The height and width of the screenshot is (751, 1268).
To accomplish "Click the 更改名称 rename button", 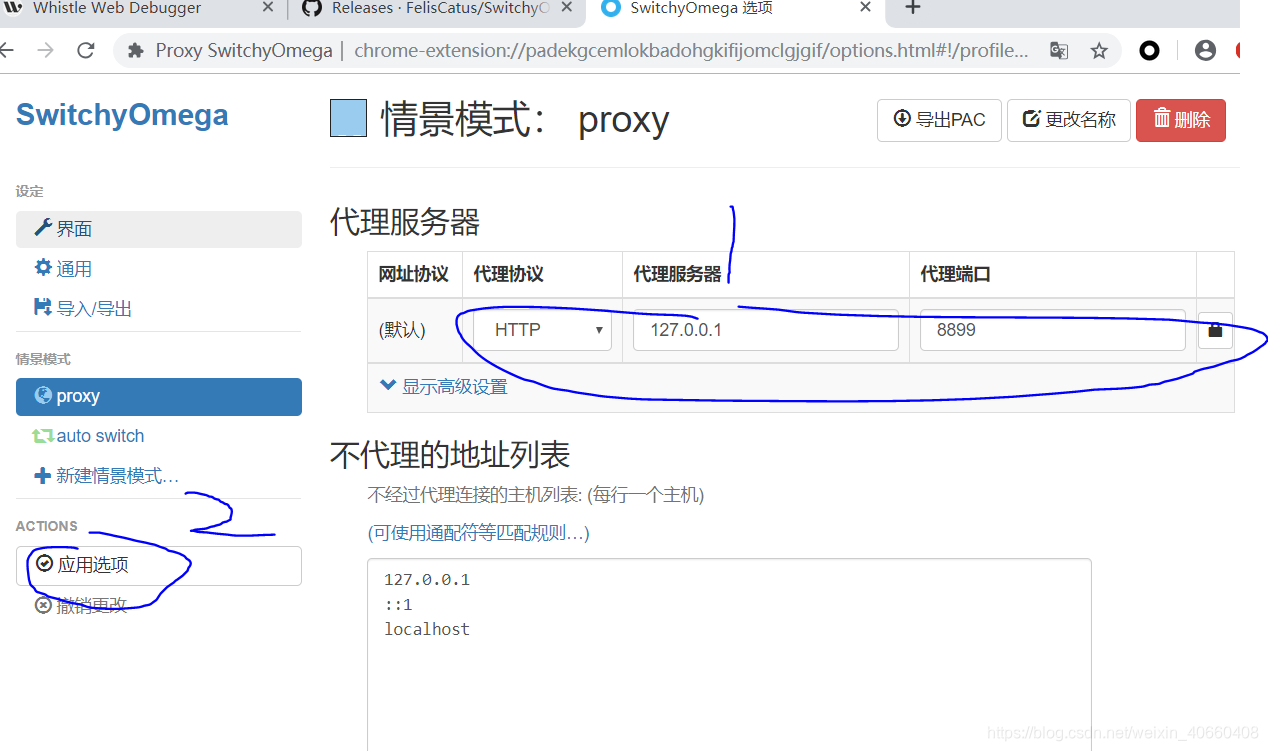I will (1069, 120).
